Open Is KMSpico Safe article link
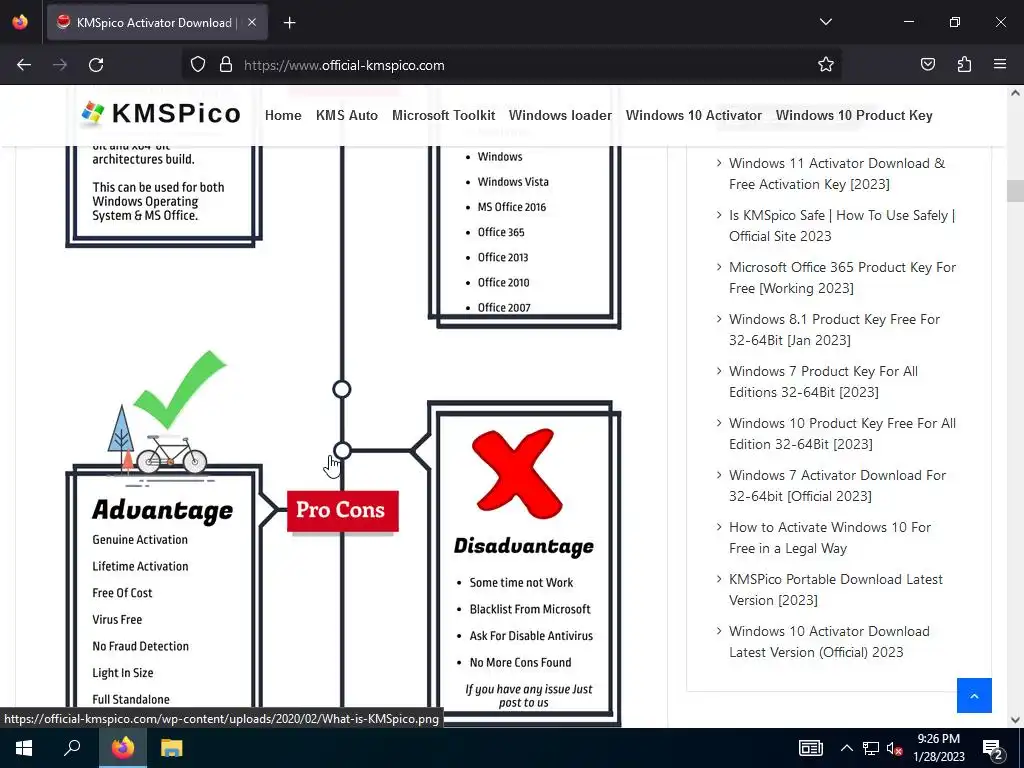This screenshot has width=1024, height=768. [842, 226]
